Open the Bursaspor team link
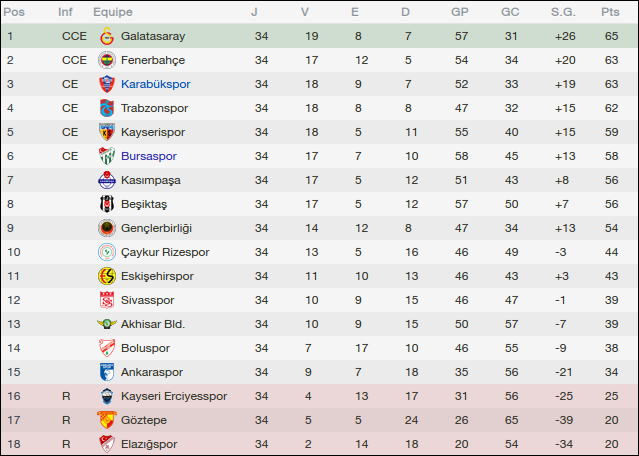The width and height of the screenshot is (639, 456). click(150, 156)
